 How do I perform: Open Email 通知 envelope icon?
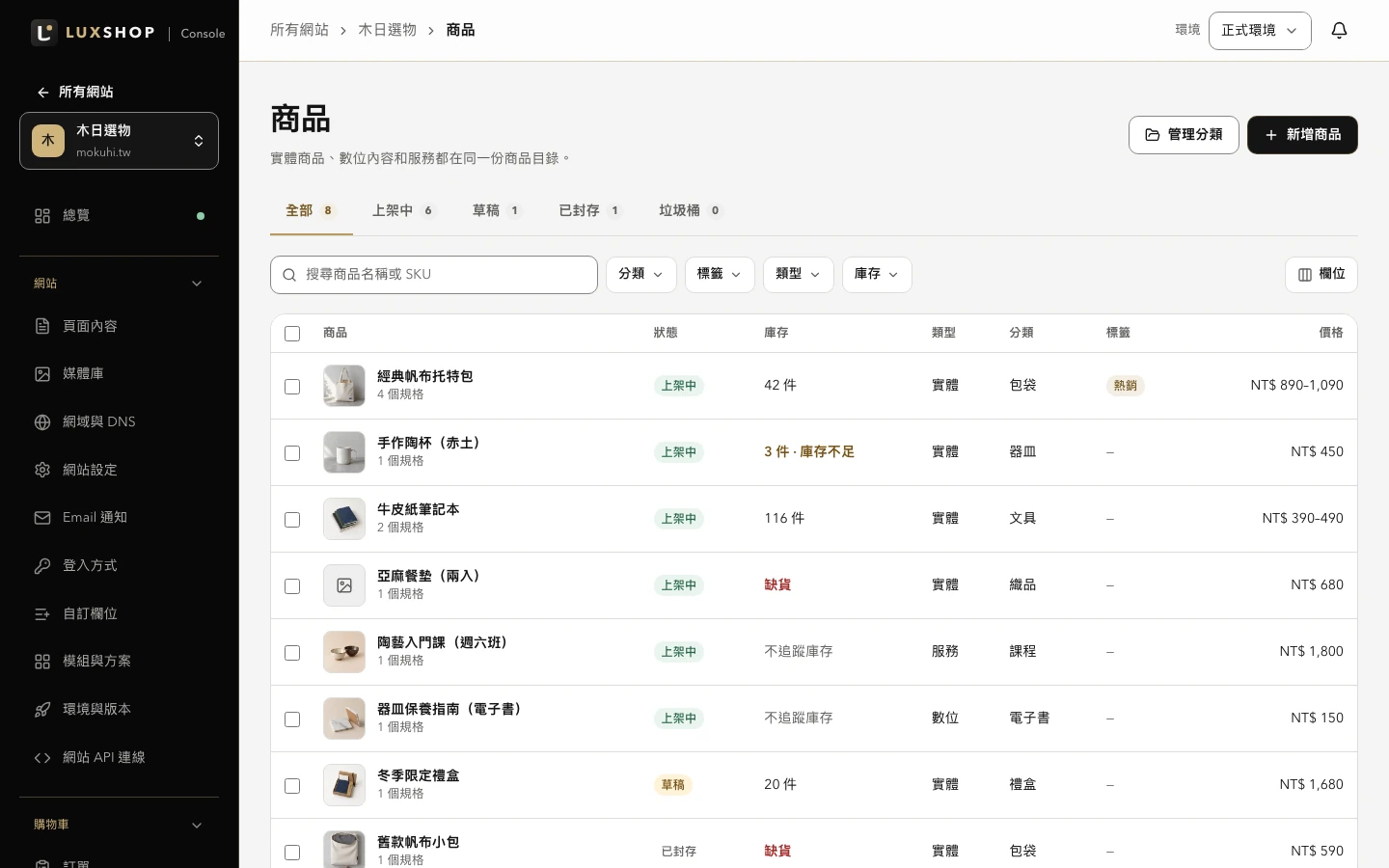[42, 518]
